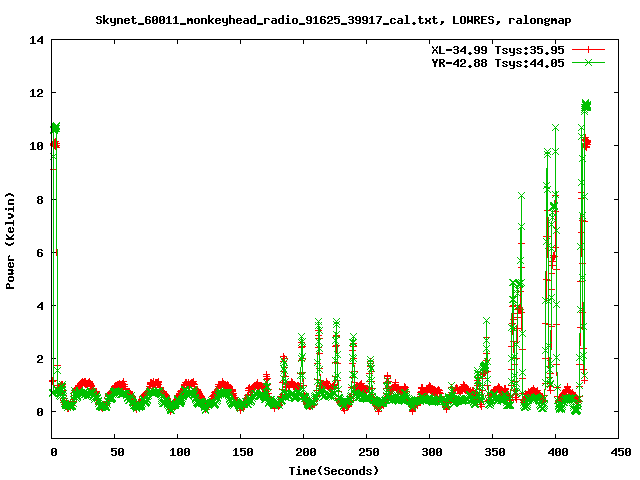Click the red XL legend line sample

588,50
